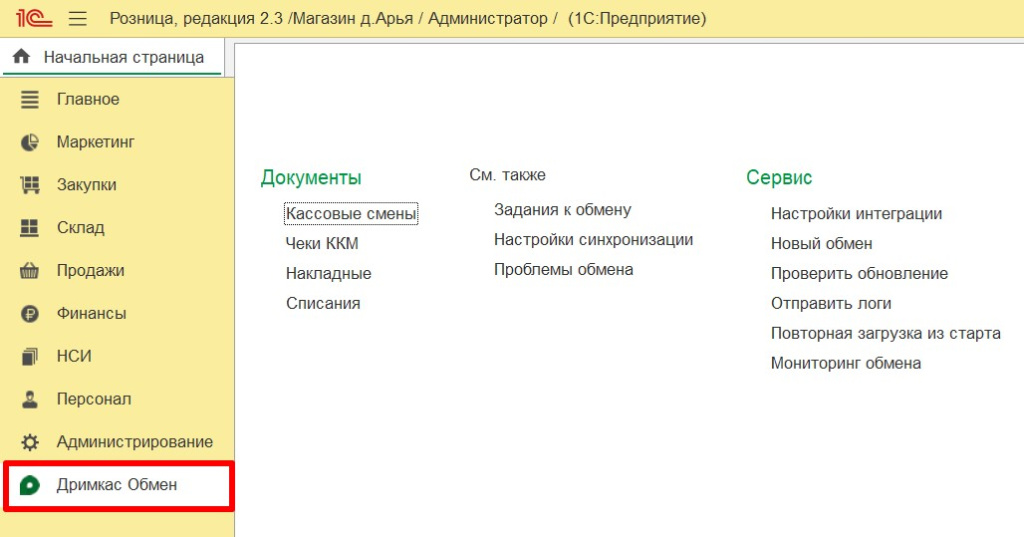Click the Персонал person icon
Screen dimensions: 1024x537
tap(30, 399)
